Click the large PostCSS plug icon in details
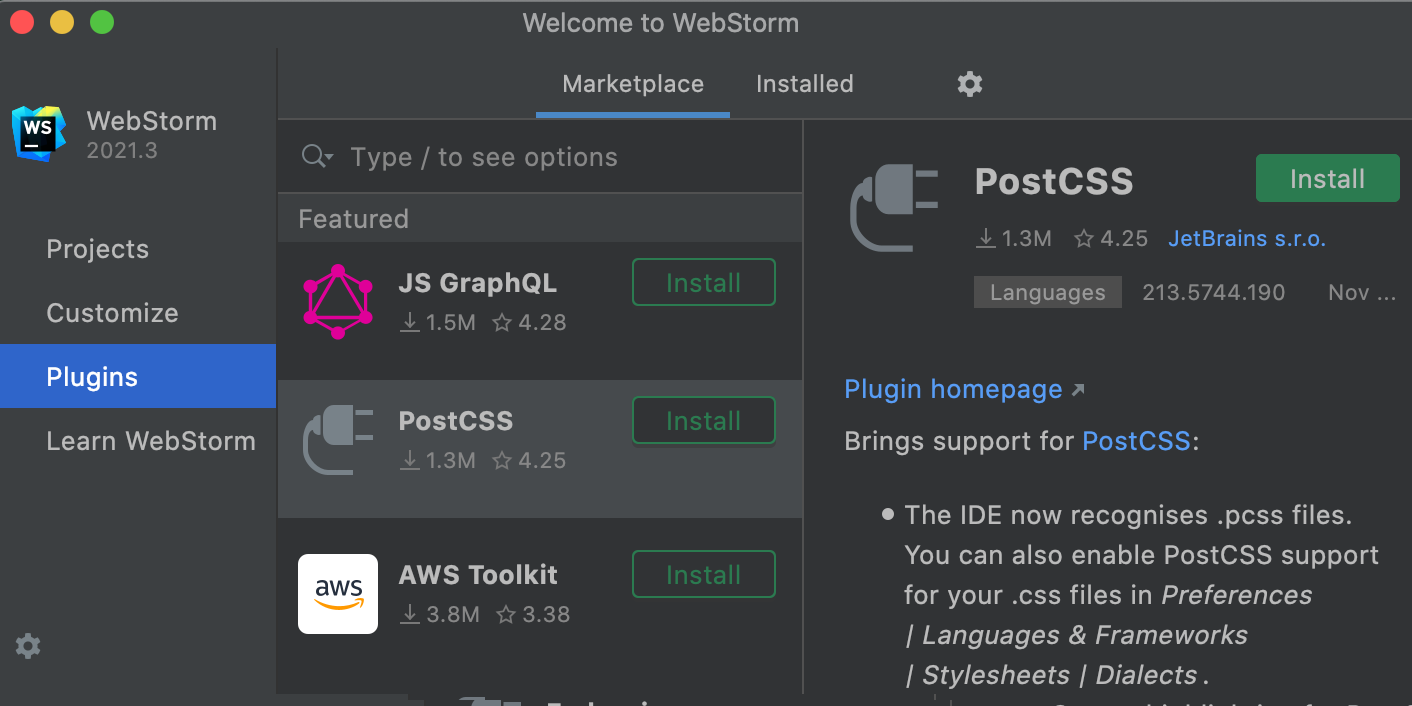The height and width of the screenshot is (706, 1412). [x=894, y=209]
